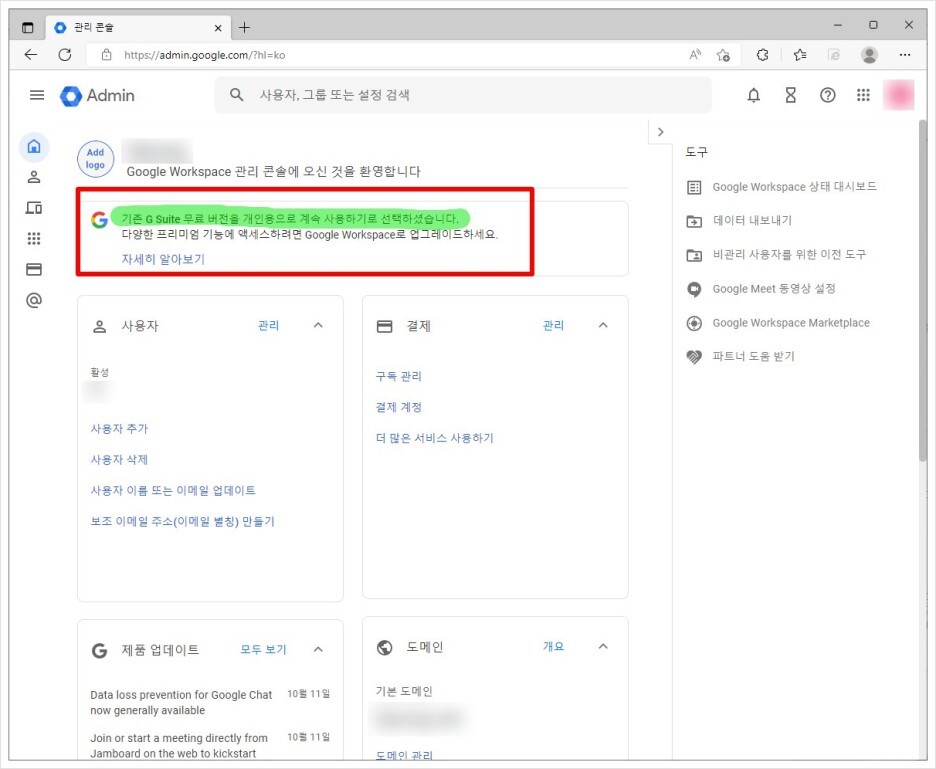Screen dimensions: 936x769
Task: Go to Home in the sidebar
Action: [34, 146]
